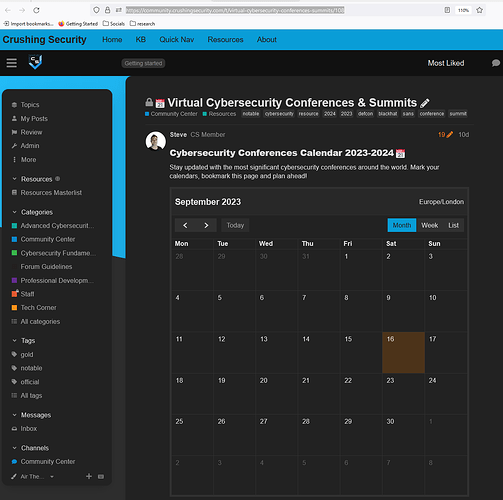Open Socials bookmark folder
Viewport: 503px width, 500px height.
pos(114,24)
